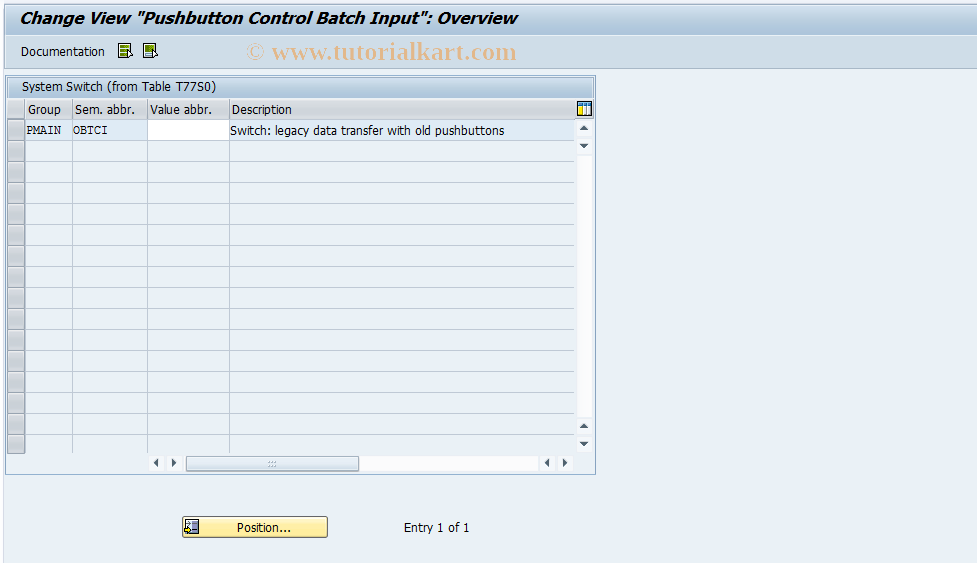
Task: Click the right scroll arrow beside the horizontal scrollbar thumb
Action: pyautogui.click(x=174, y=463)
